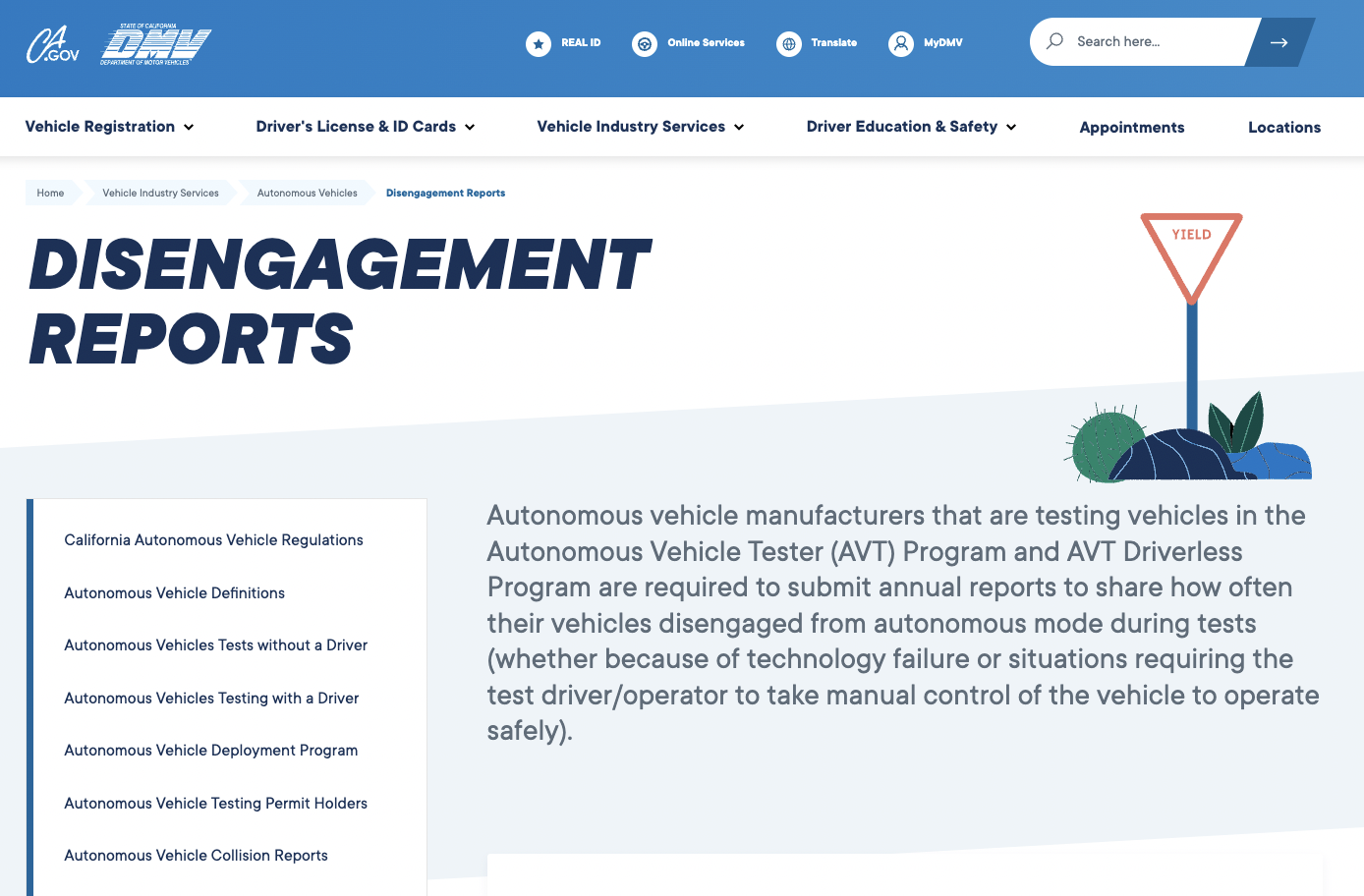Image resolution: width=1364 pixels, height=896 pixels.
Task: Submit search with the arrow button
Action: (x=1279, y=42)
